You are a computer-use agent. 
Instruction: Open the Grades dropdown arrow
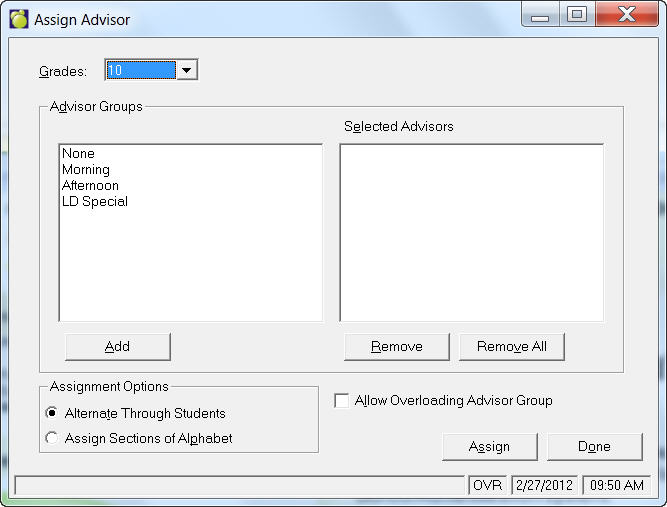click(187, 70)
